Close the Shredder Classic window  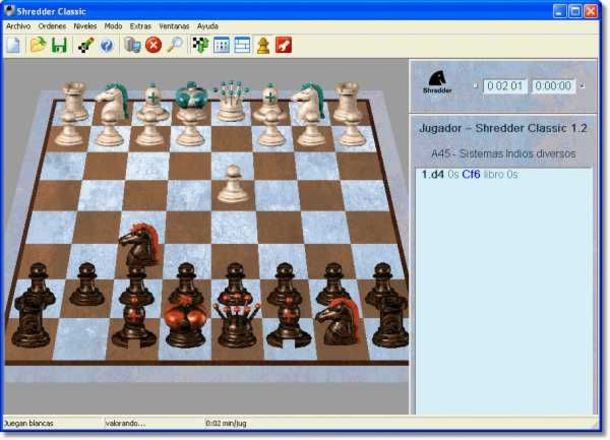(591, 11)
